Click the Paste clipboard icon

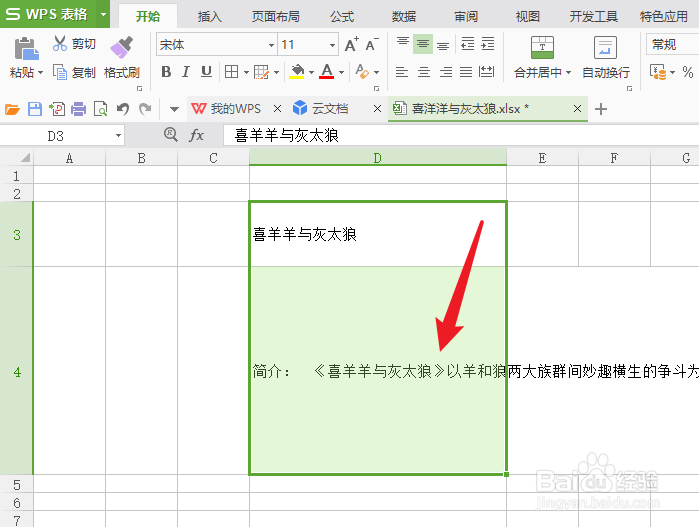point(26,49)
